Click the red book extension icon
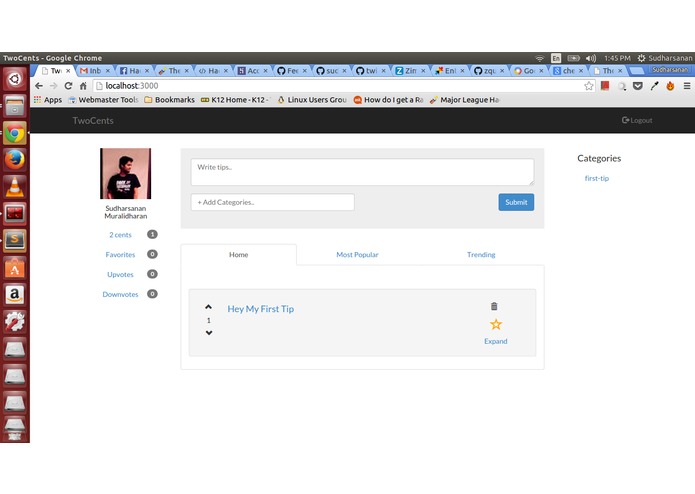 click(x=605, y=86)
